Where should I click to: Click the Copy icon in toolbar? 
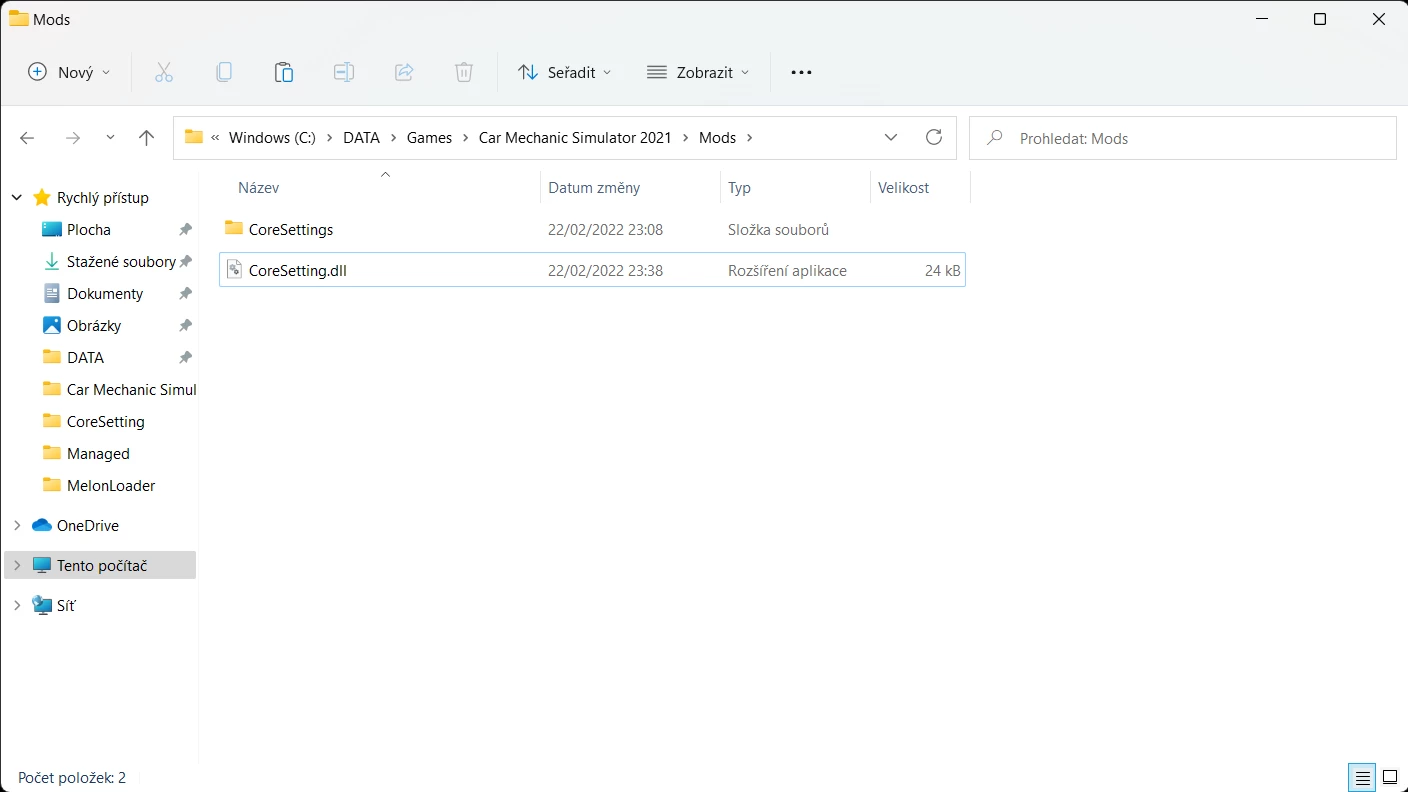224,72
